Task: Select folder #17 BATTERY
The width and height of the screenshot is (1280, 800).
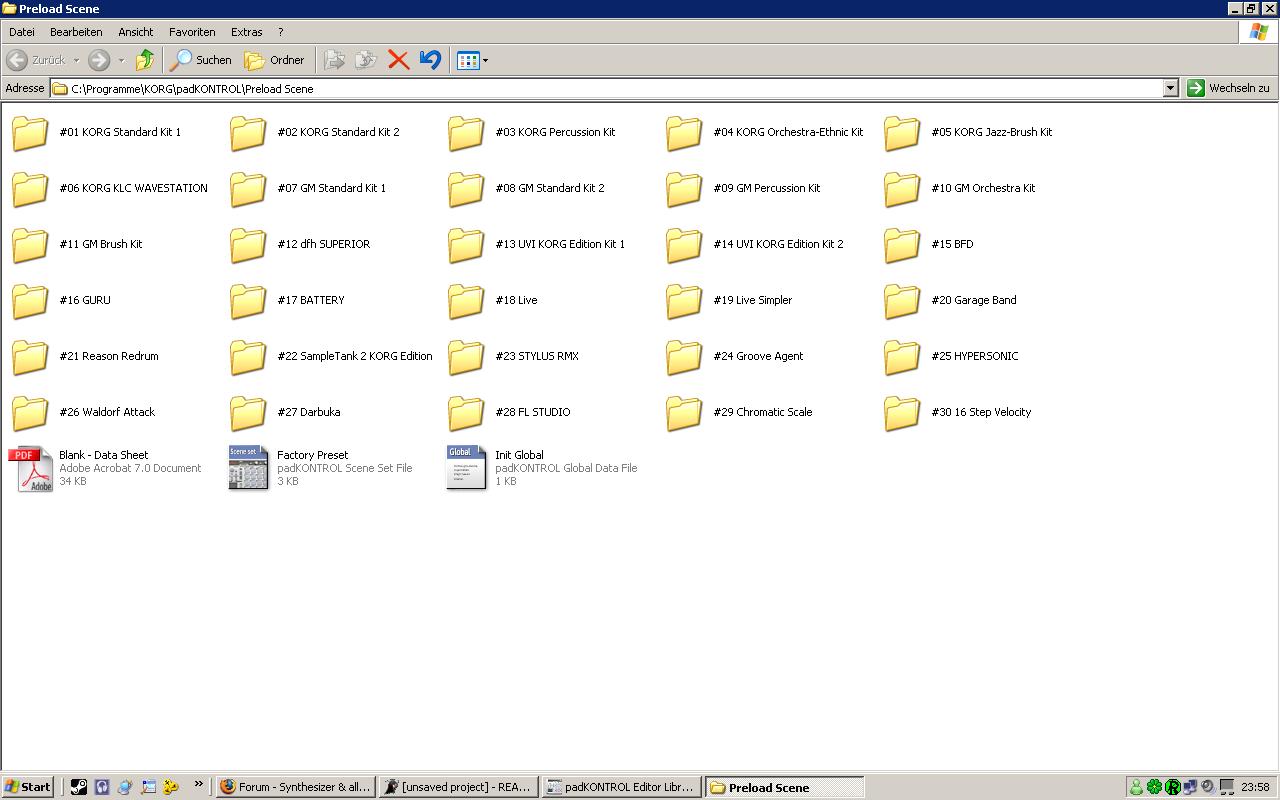Action: coord(287,300)
